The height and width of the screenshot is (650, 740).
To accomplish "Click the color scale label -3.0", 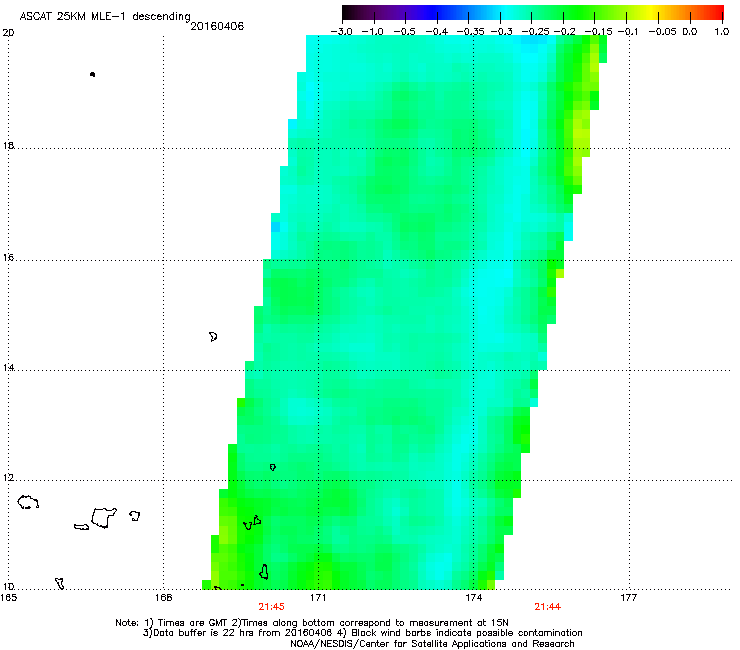I will tap(341, 32).
